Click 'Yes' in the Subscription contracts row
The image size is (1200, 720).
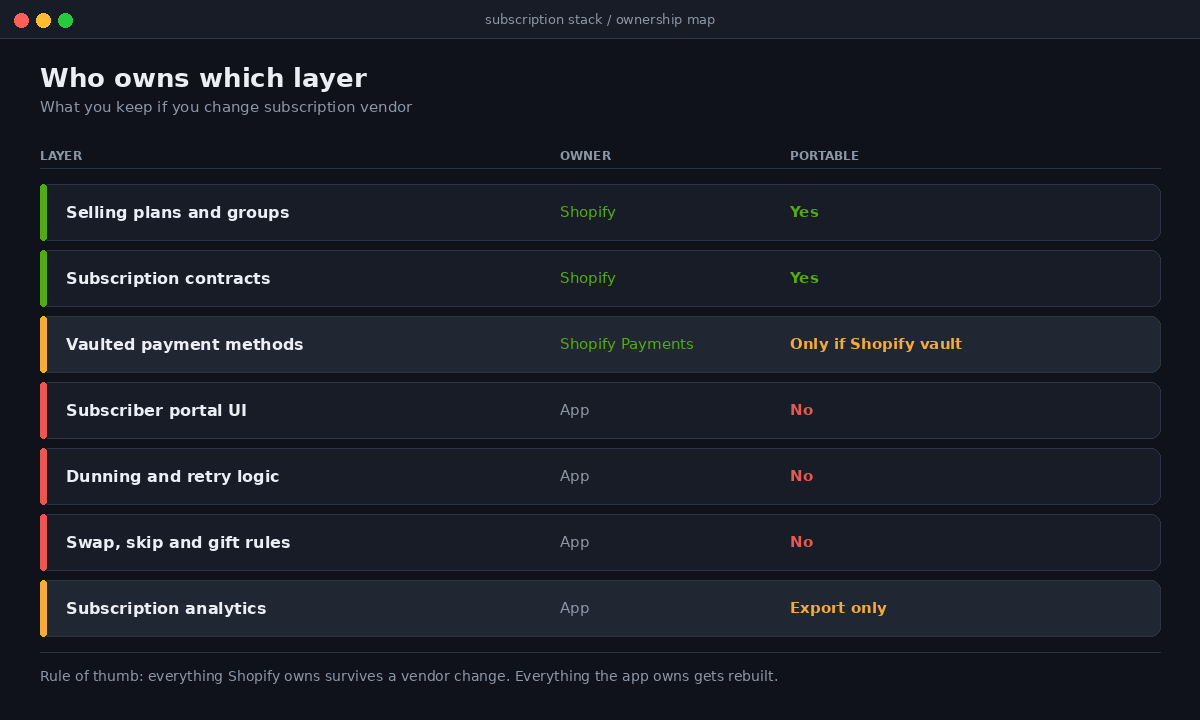(x=804, y=278)
